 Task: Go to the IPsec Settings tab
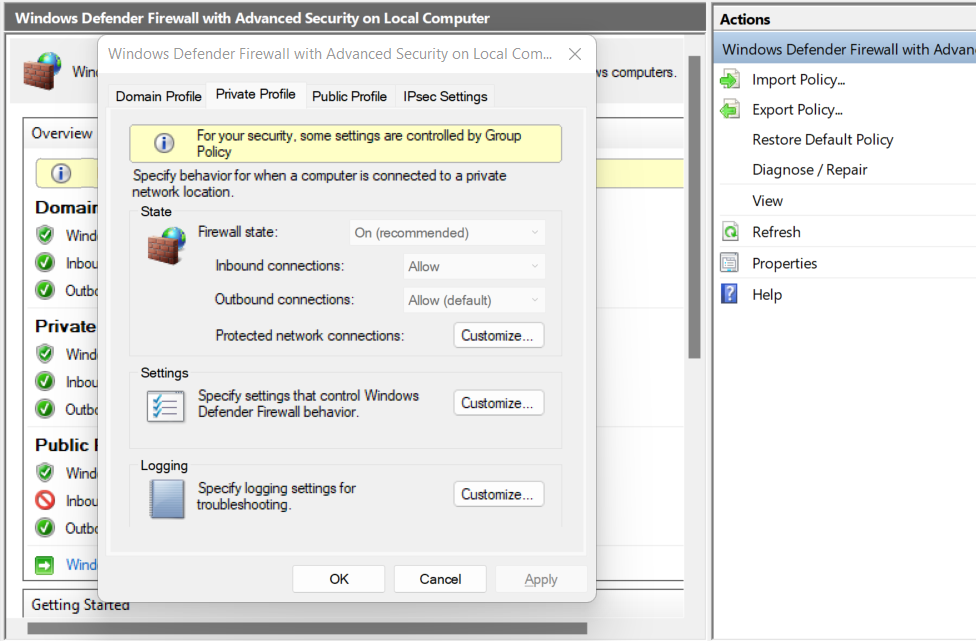point(445,96)
